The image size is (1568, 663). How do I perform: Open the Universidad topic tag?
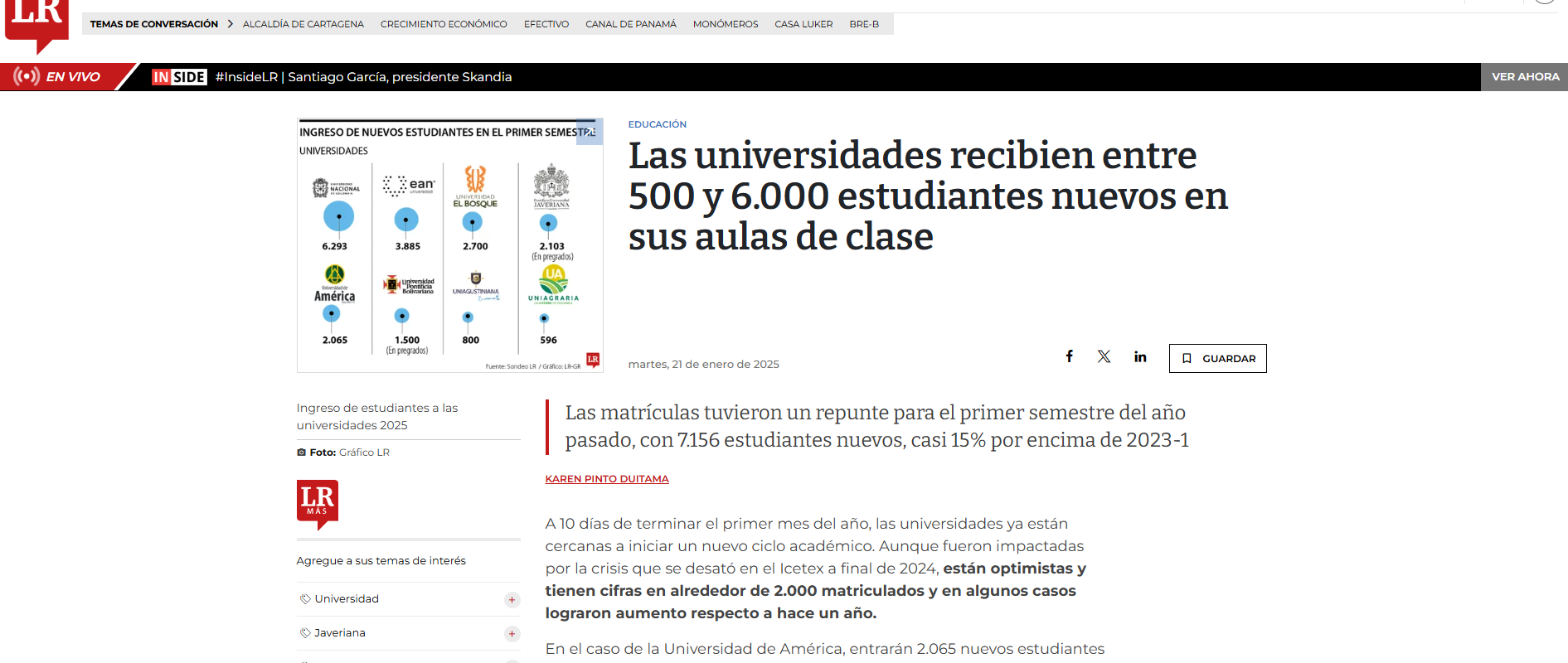coord(347,599)
